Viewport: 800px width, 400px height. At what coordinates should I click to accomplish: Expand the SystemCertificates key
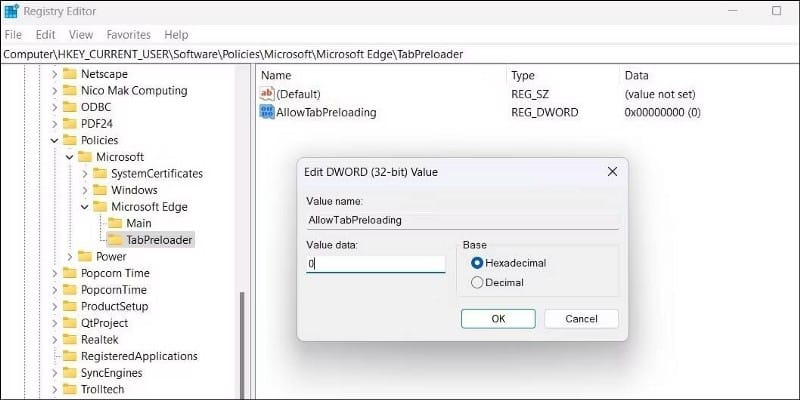click(x=85, y=174)
